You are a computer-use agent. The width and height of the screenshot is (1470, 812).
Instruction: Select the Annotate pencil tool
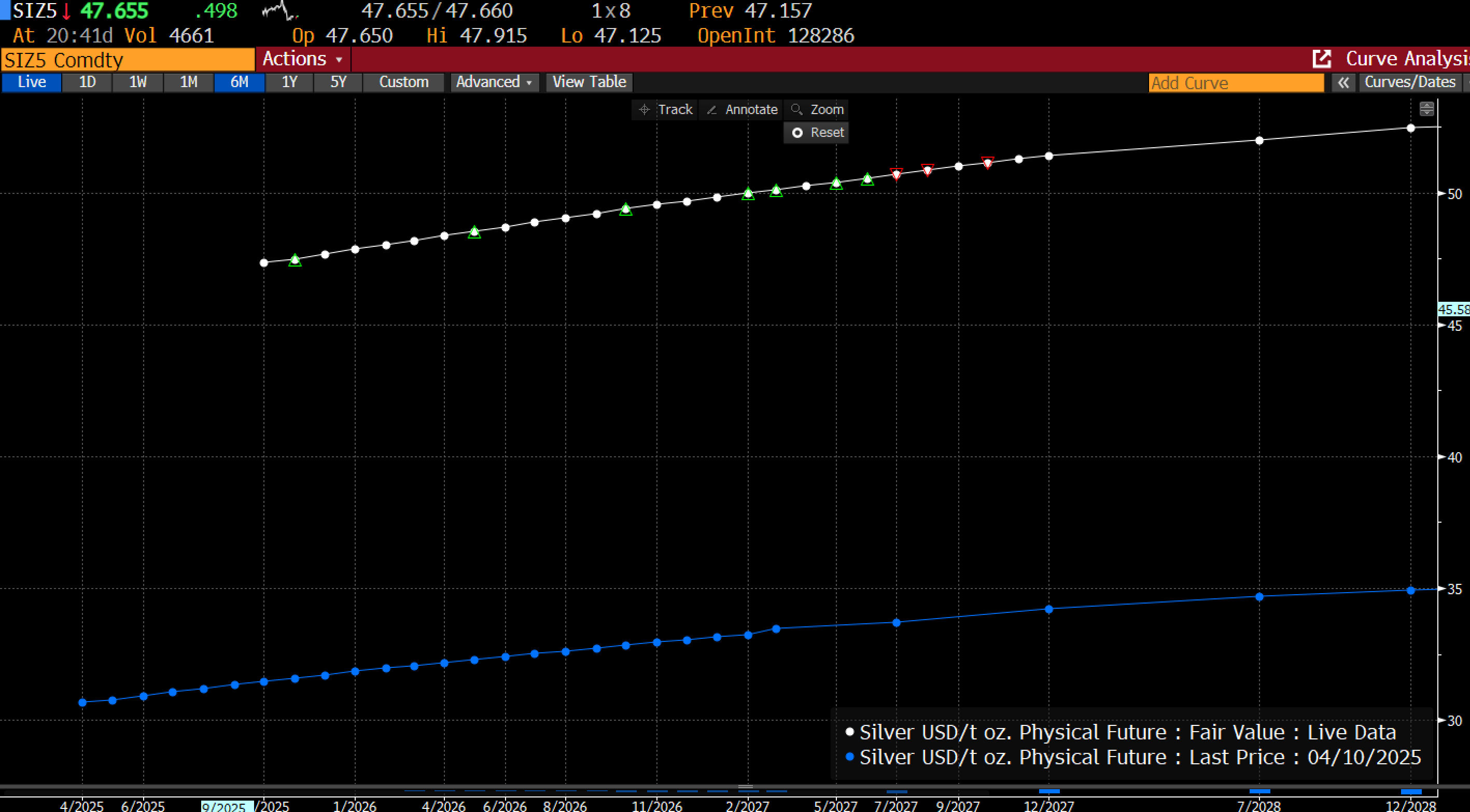point(742,109)
